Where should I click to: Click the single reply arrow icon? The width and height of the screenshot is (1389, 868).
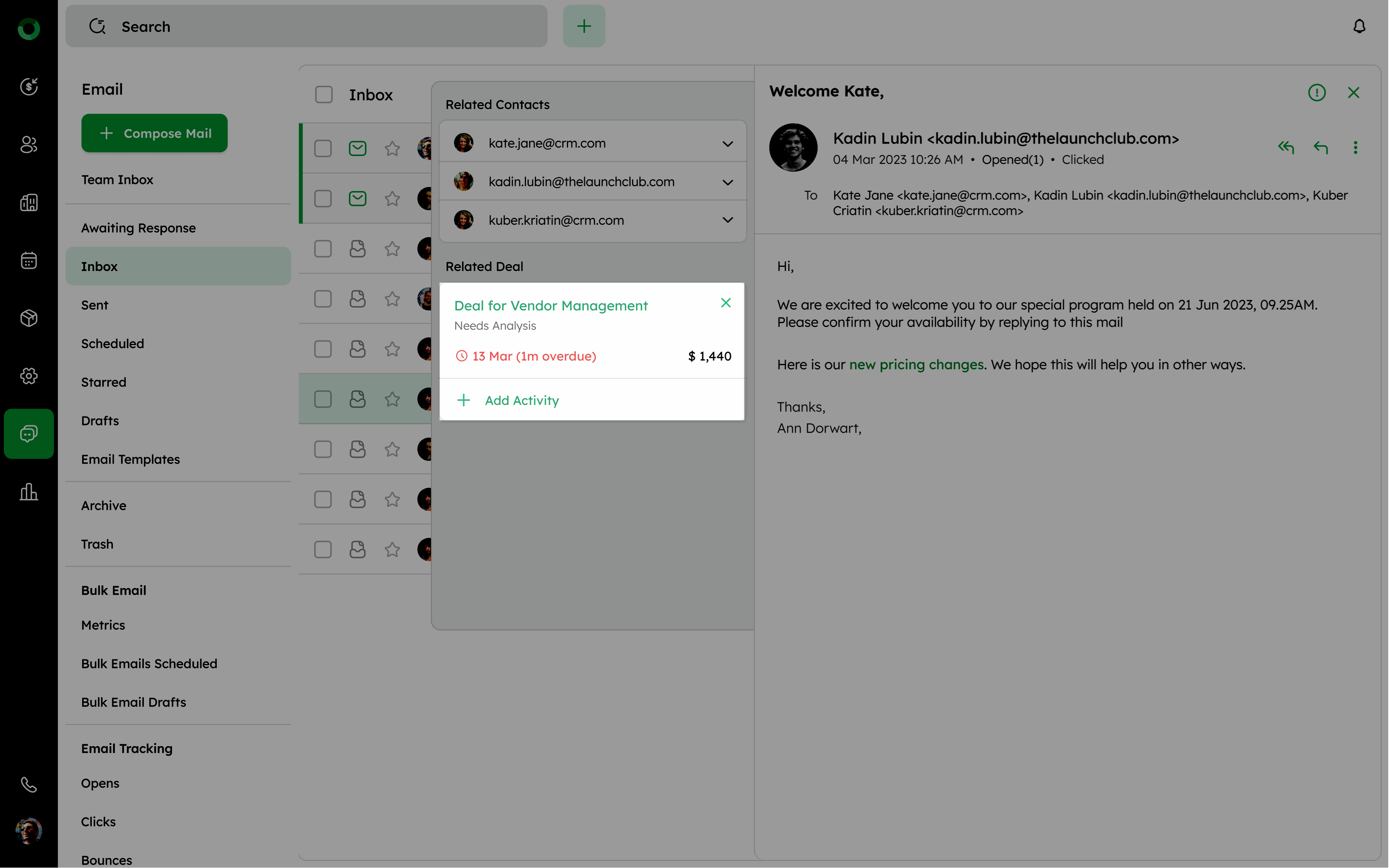(x=1321, y=148)
